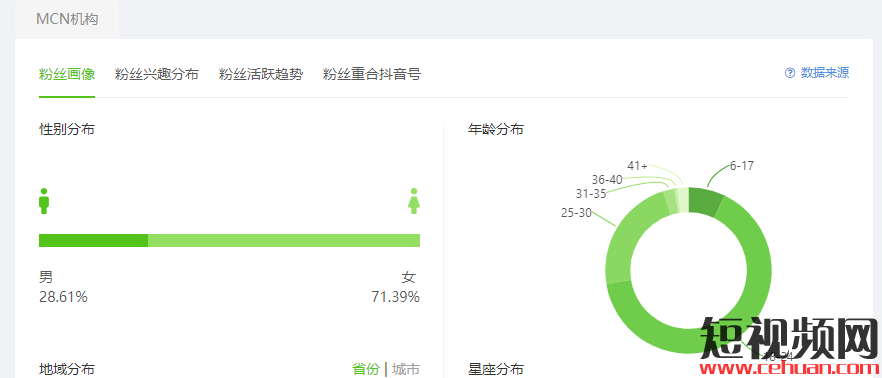
Task: Select the 粉丝画像 tab
Action: (67, 74)
